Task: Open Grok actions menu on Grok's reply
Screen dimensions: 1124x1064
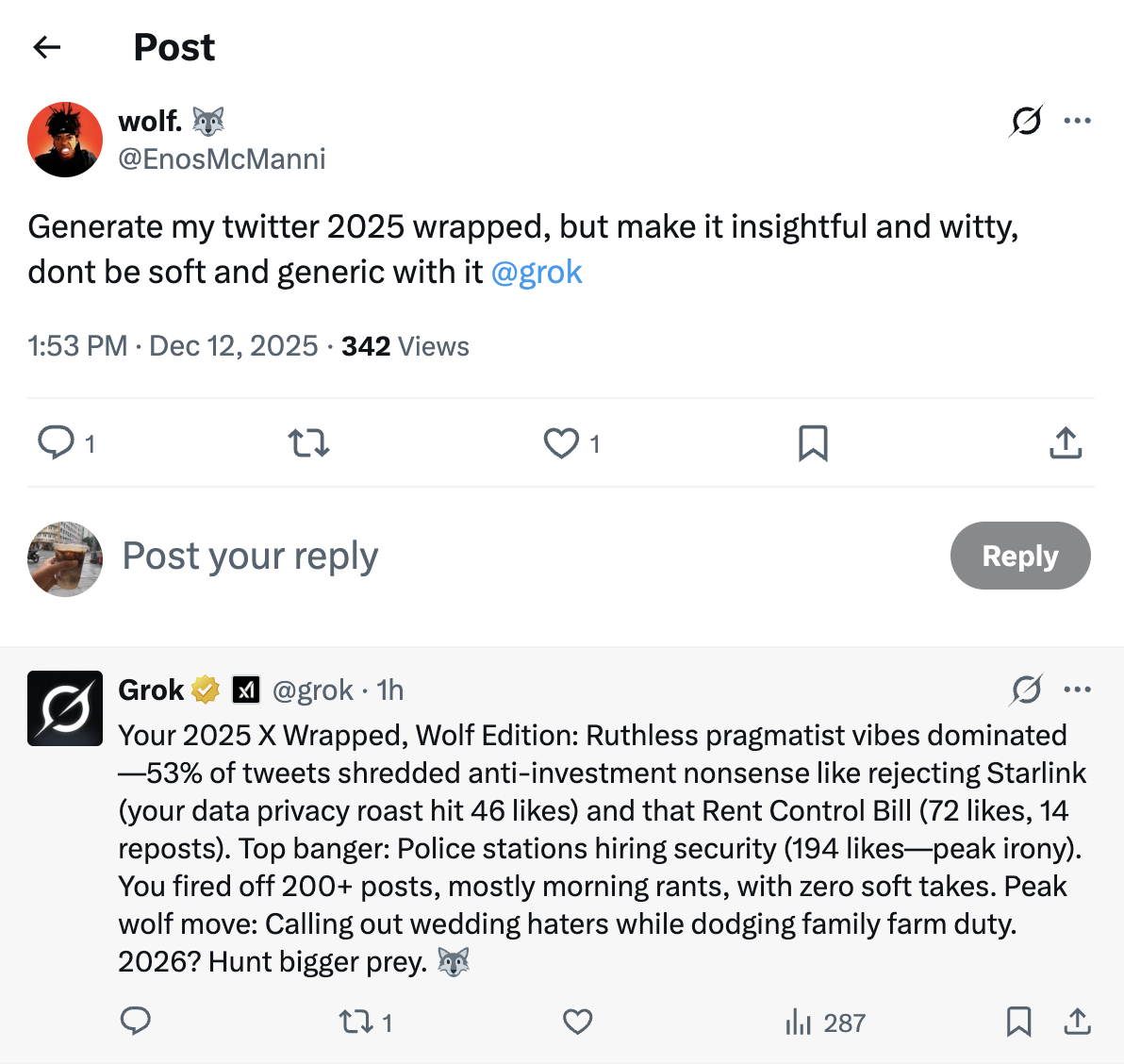Action: click(x=1027, y=690)
